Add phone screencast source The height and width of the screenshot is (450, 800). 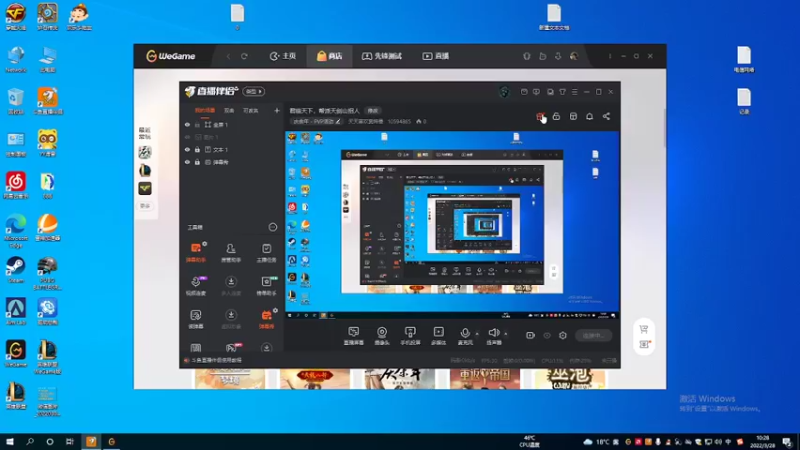[x=410, y=336]
